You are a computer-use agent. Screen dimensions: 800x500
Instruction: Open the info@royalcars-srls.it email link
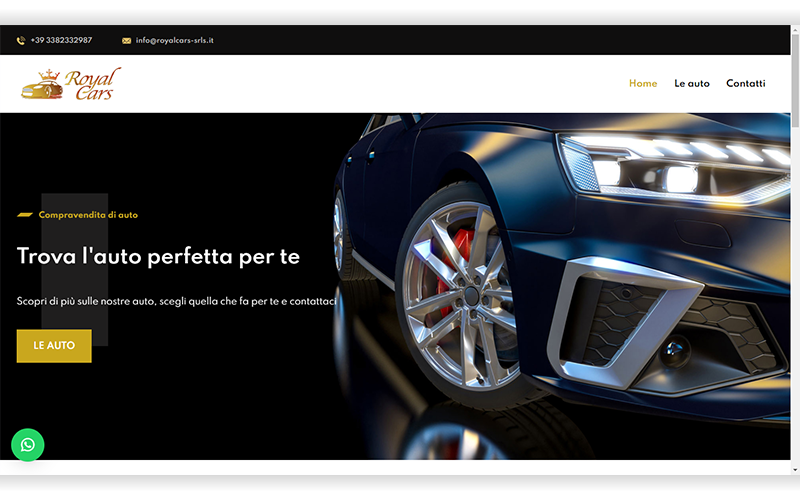174,40
